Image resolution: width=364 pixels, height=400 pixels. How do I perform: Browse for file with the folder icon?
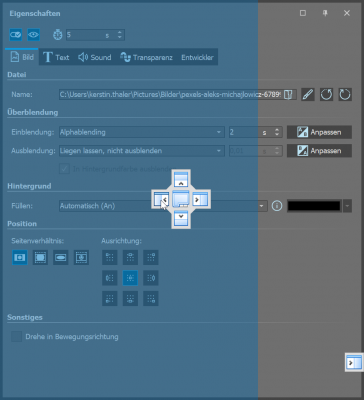[x=289, y=95]
